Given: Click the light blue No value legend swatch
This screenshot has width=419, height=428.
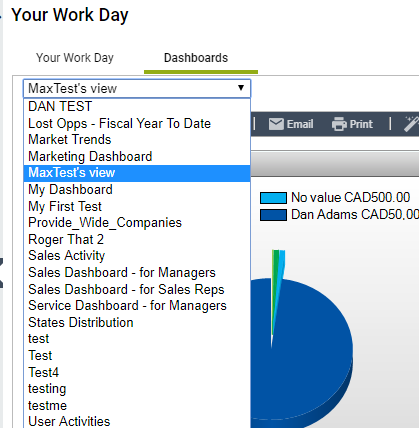Looking at the screenshot, I should click(273, 198).
